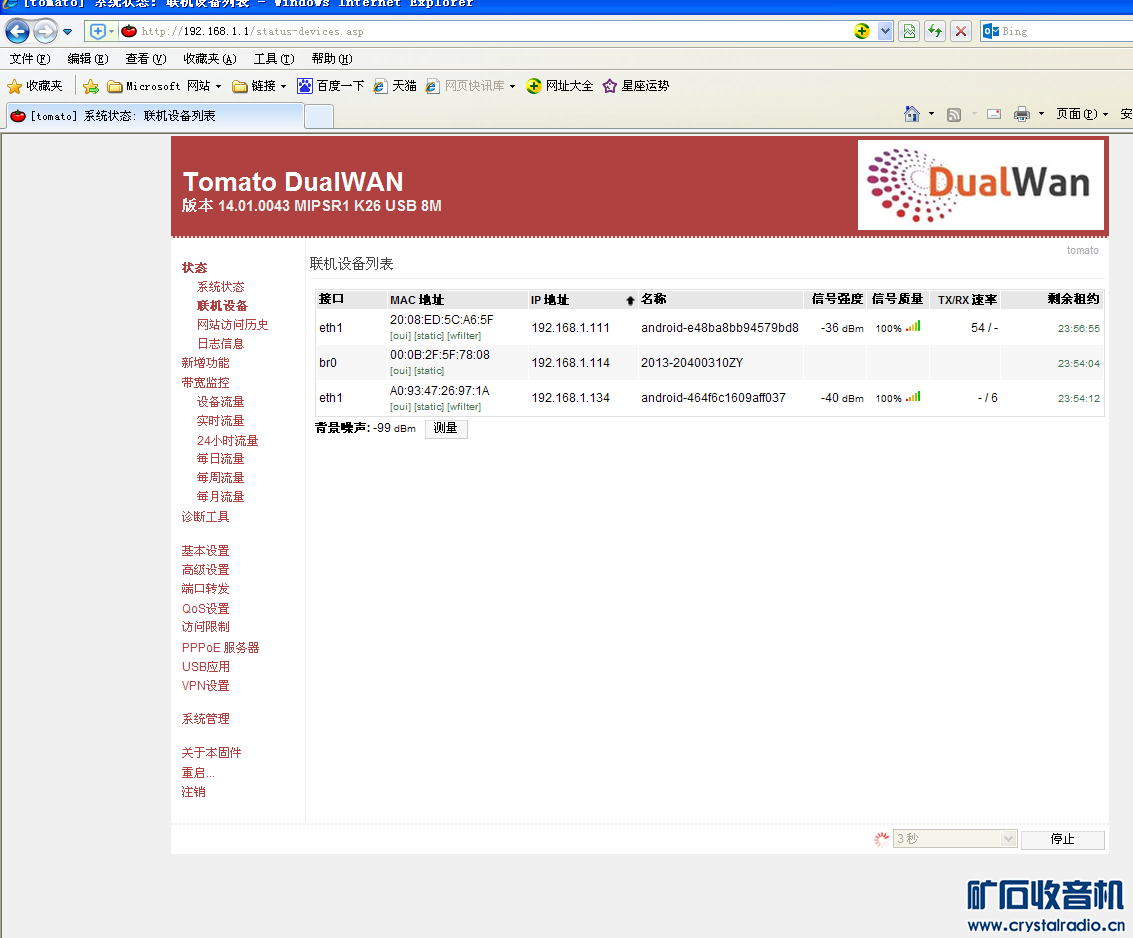The image size is (1133, 938).
Task: Click the 百度一下 favorite link
Action: click(x=331, y=86)
